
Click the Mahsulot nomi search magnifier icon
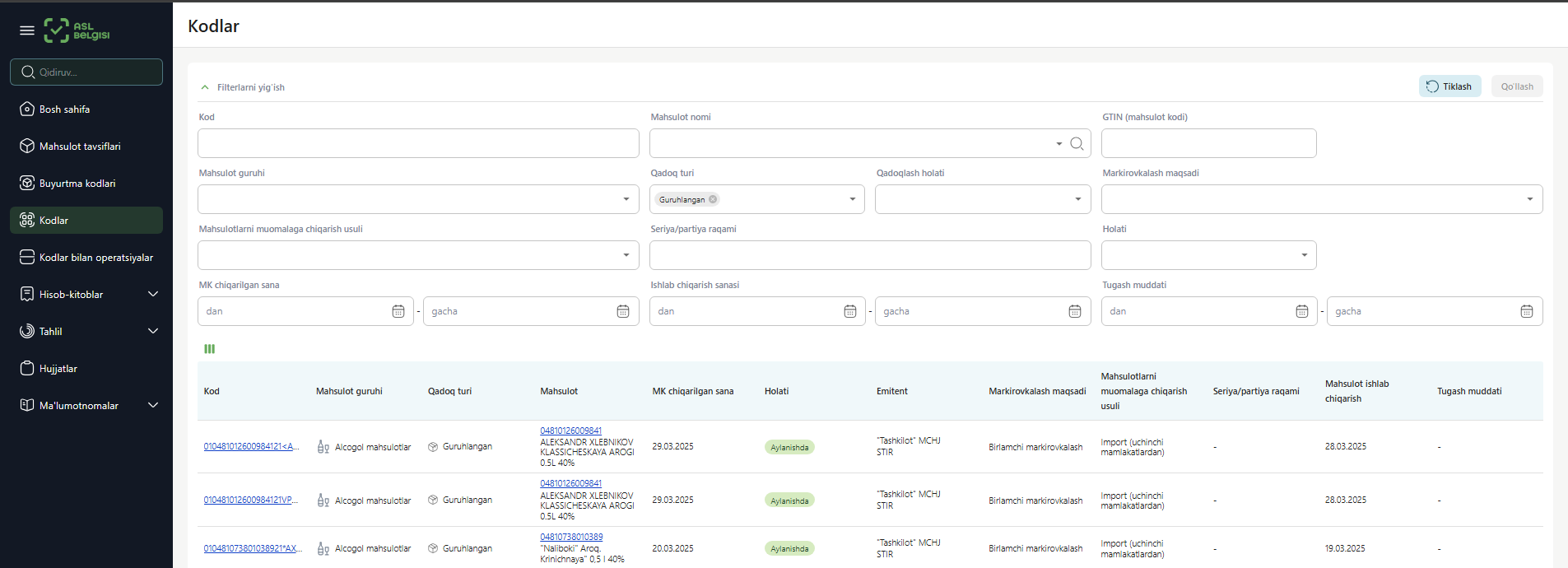click(x=1077, y=144)
